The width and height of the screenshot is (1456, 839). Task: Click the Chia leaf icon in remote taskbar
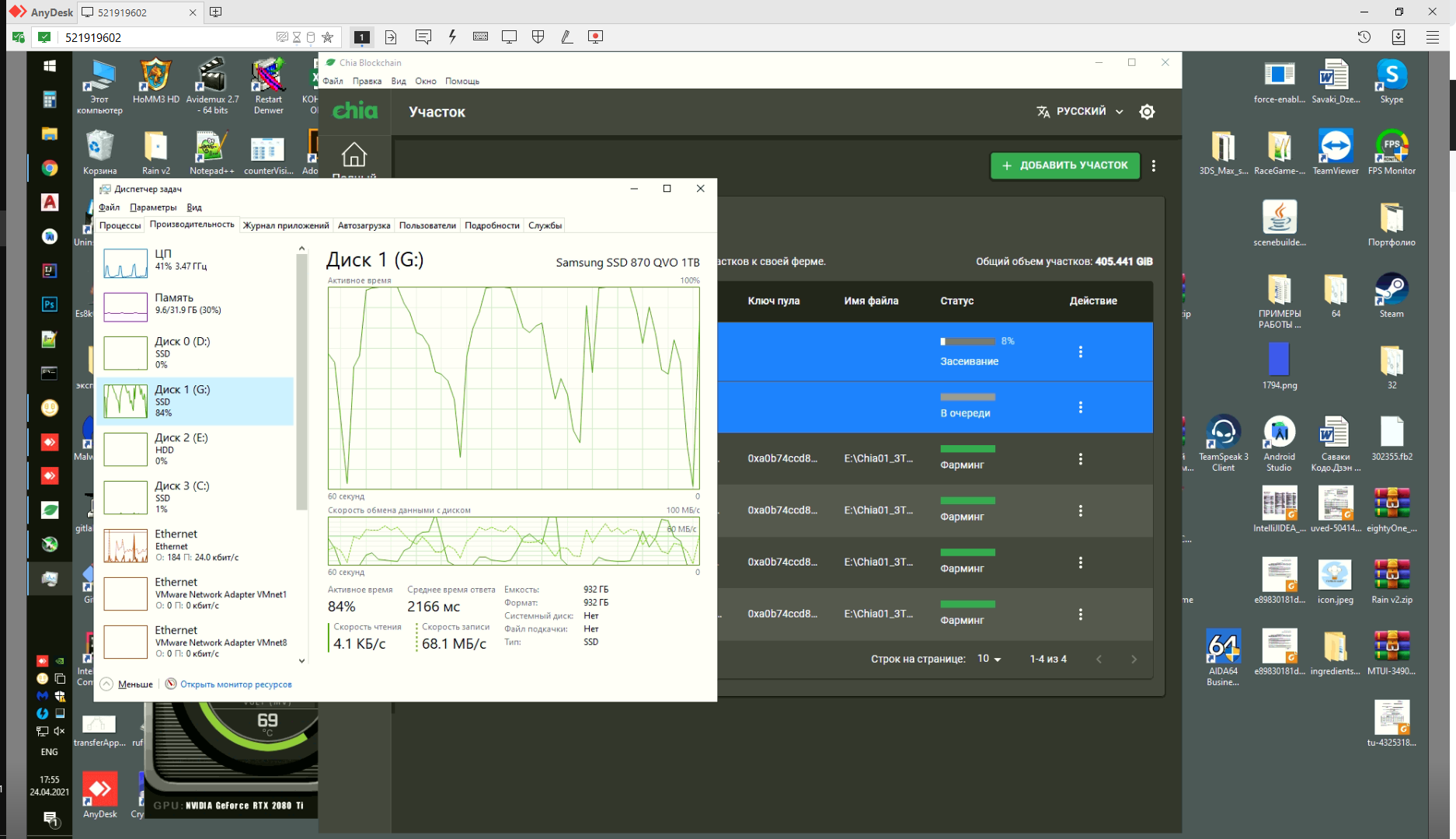50,510
